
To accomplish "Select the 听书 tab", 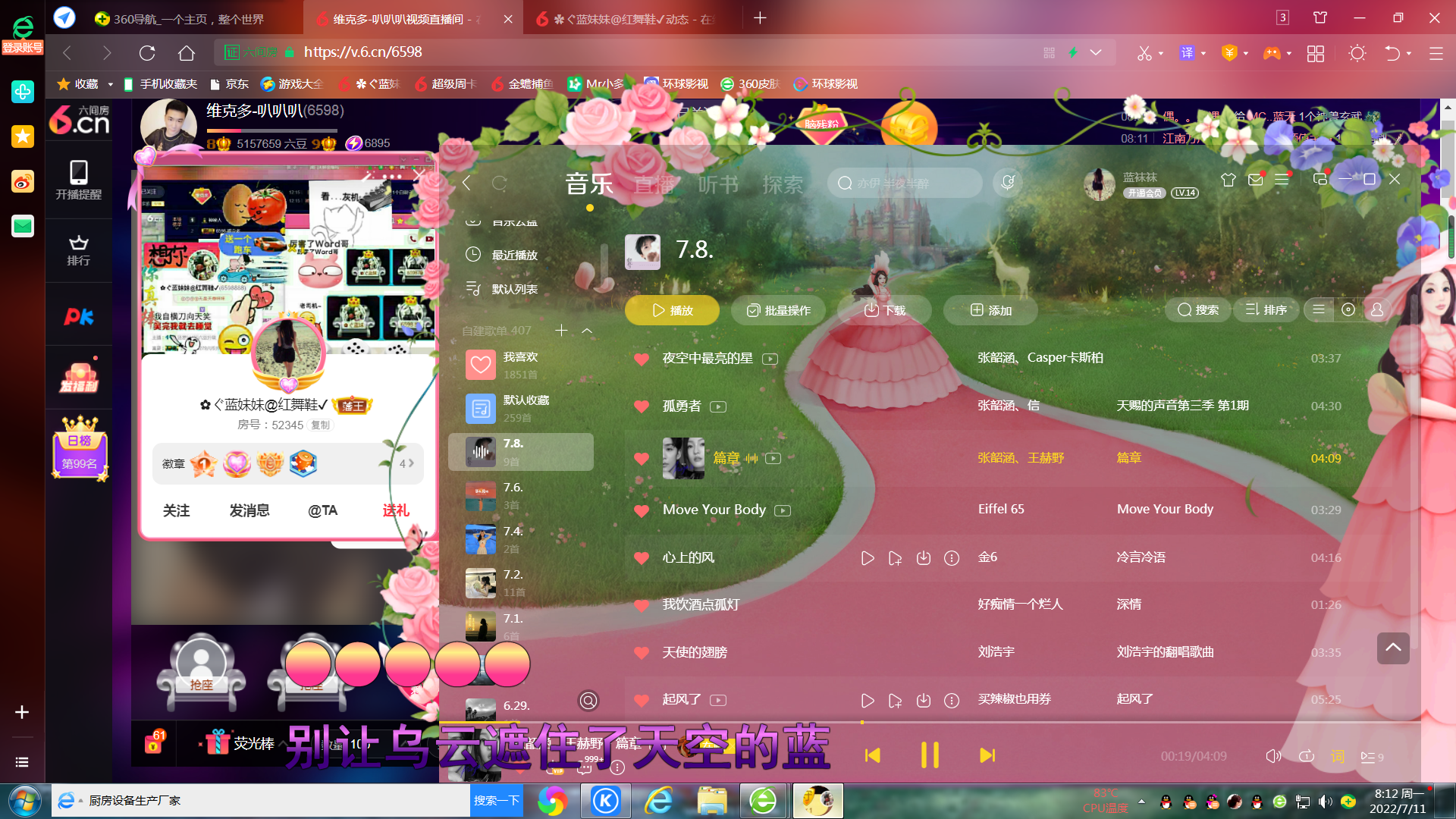I will (718, 184).
